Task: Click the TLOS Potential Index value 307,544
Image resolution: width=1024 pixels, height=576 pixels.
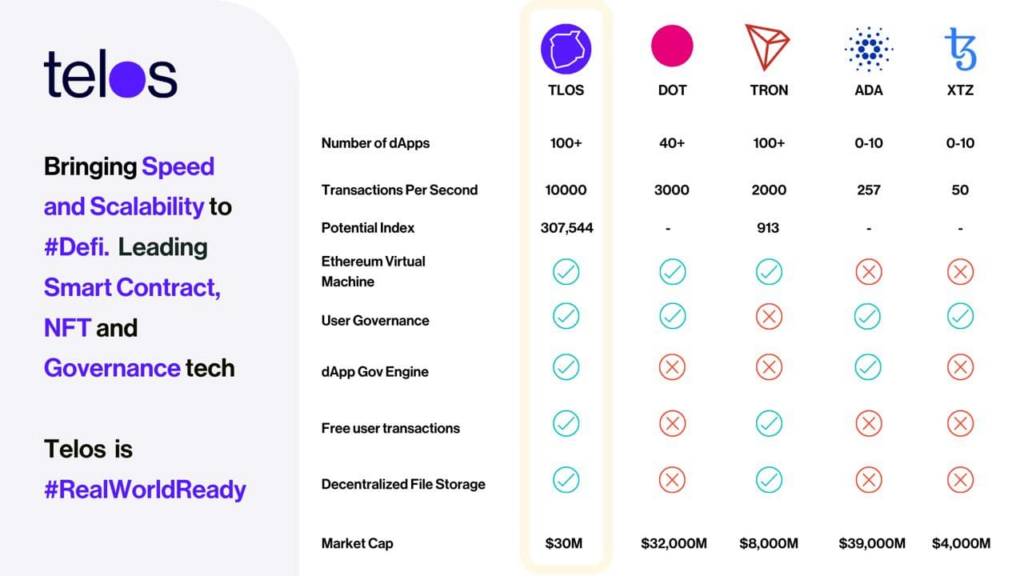Action: [566, 228]
